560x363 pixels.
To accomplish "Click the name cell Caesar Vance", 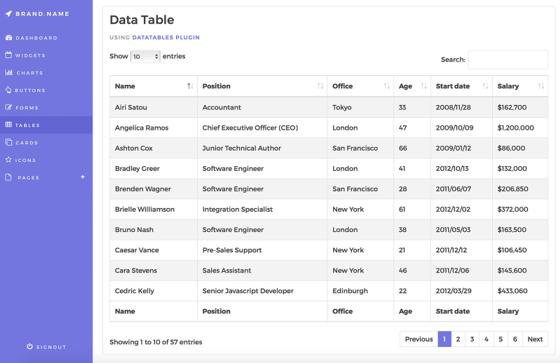I will (x=154, y=250).
